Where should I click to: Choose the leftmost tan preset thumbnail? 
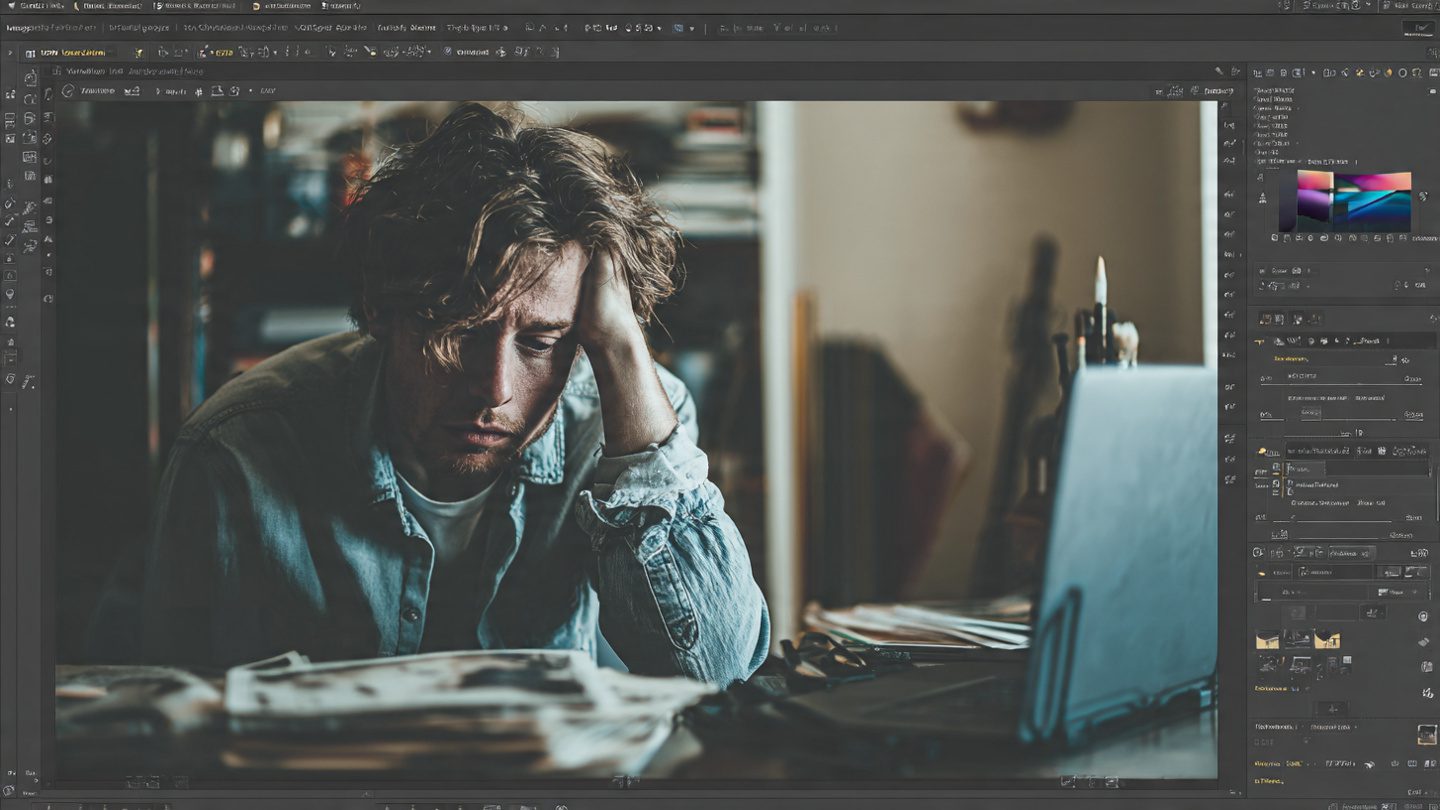(x=1267, y=640)
